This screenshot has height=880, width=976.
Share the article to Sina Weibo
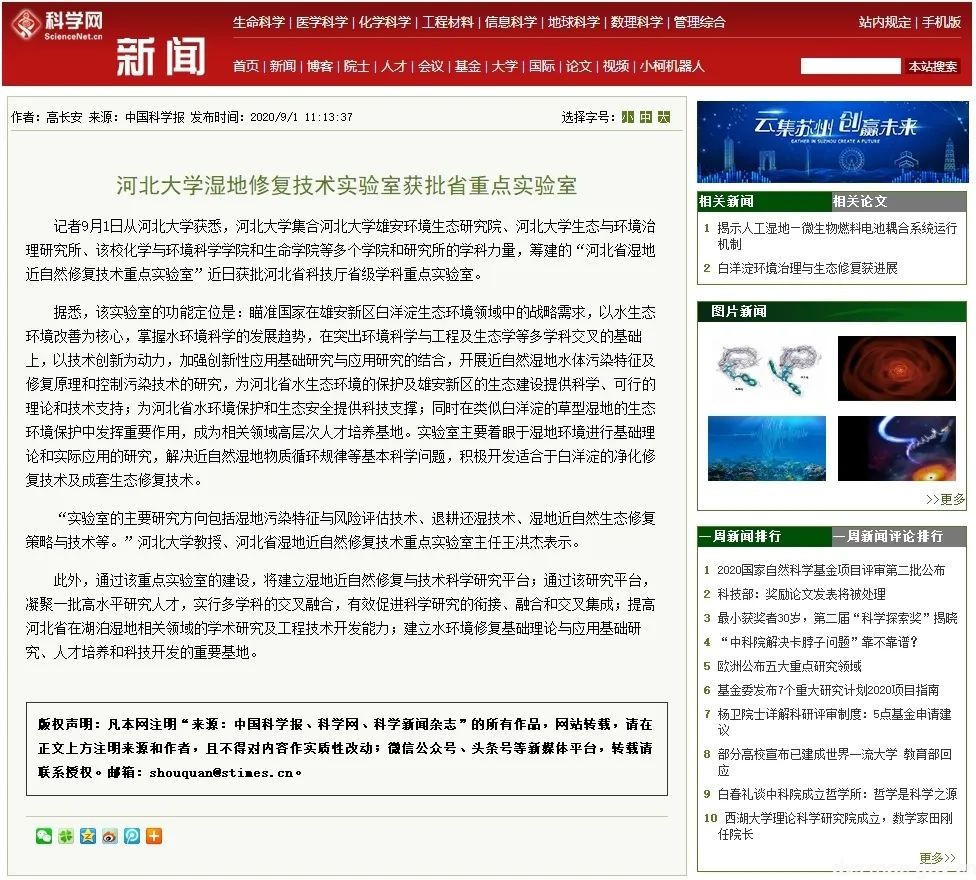[x=109, y=835]
